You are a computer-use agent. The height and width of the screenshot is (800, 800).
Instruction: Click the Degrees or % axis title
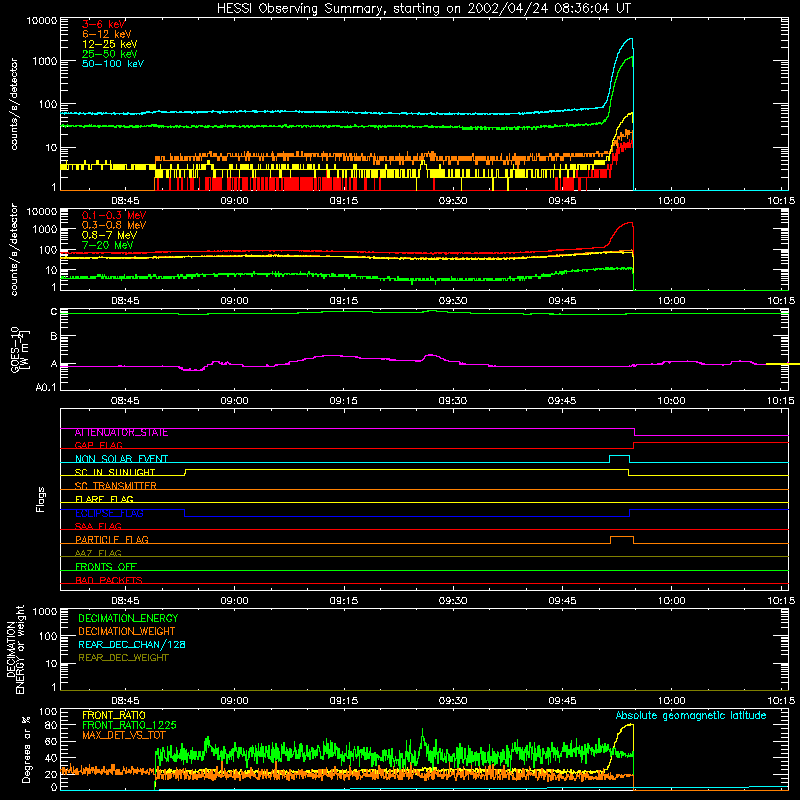pyautogui.click(x=26, y=749)
